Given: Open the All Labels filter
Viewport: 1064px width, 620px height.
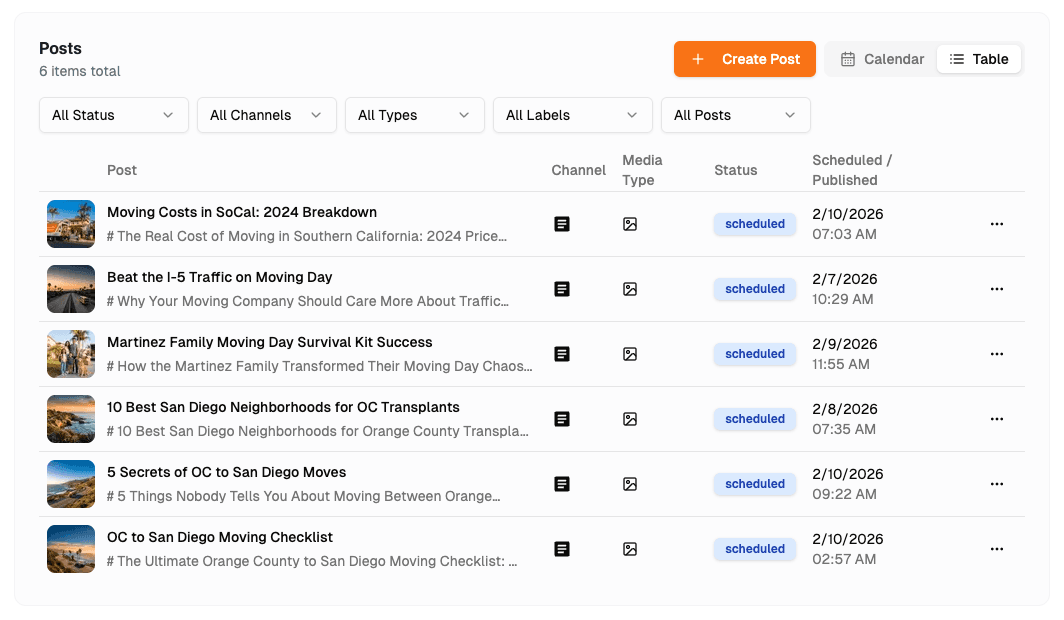Looking at the screenshot, I should [x=572, y=115].
